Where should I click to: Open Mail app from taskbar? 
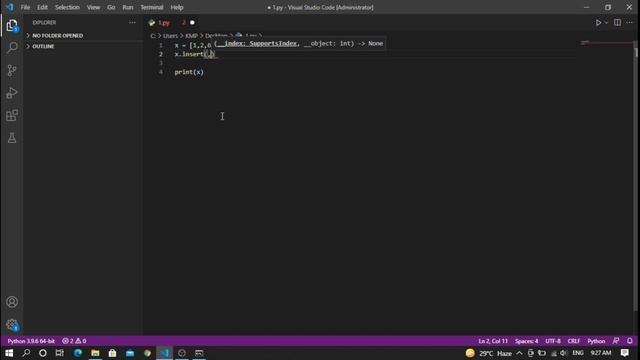(130, 353)
